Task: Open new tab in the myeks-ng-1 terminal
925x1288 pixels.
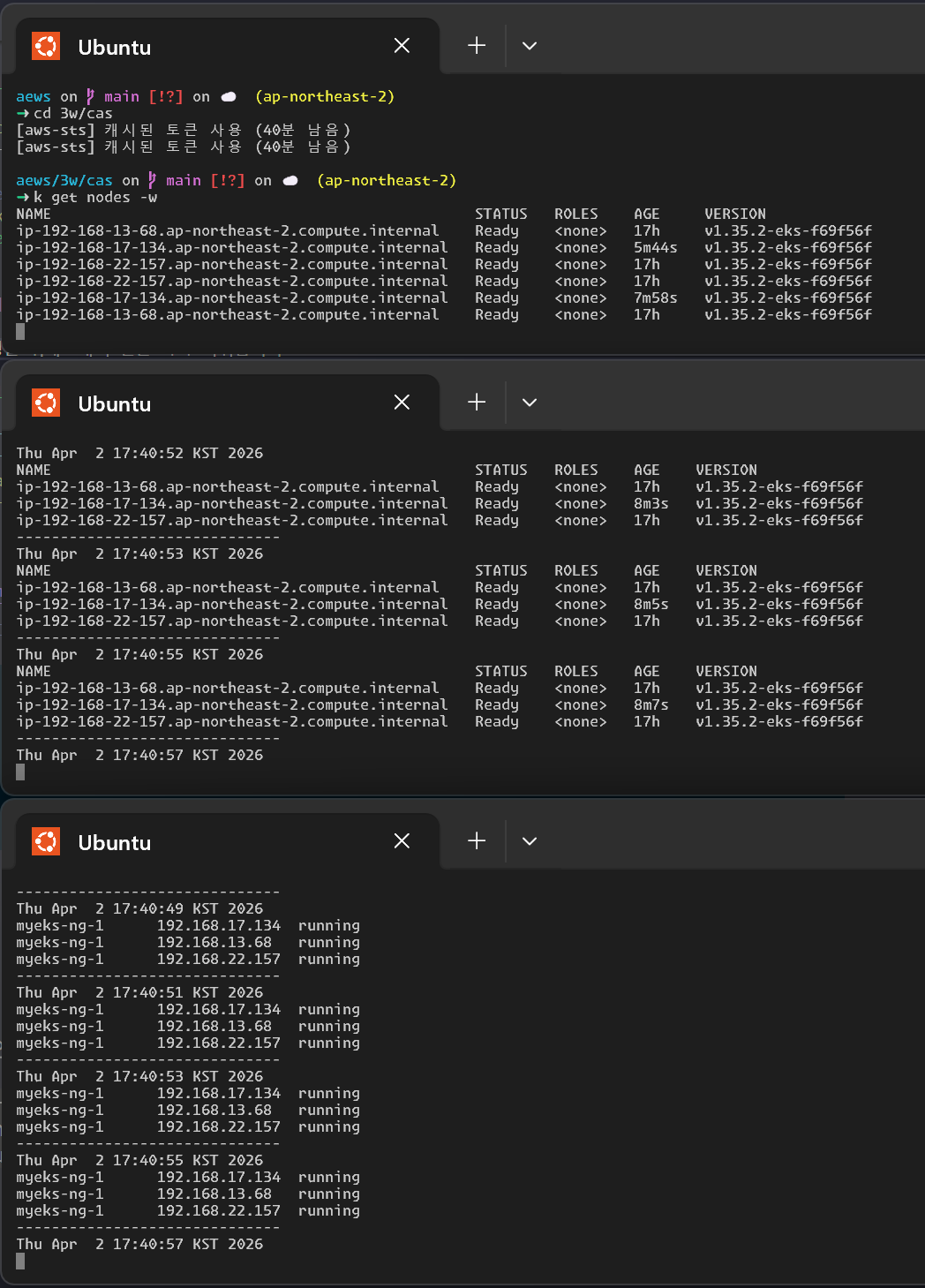Action: (477, 841)
